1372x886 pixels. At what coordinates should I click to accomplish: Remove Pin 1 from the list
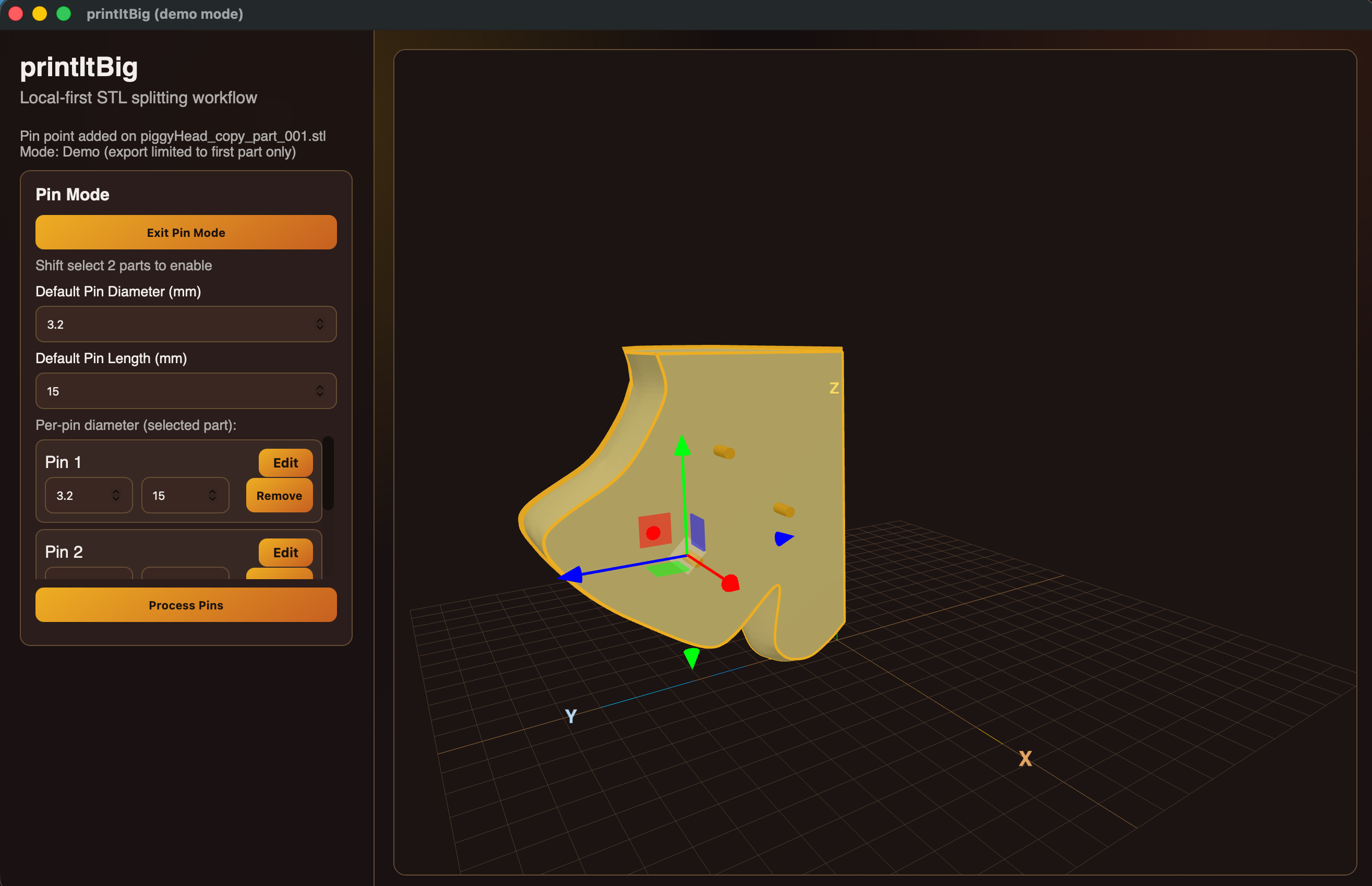pyautogui.click(x=279, y=495)
